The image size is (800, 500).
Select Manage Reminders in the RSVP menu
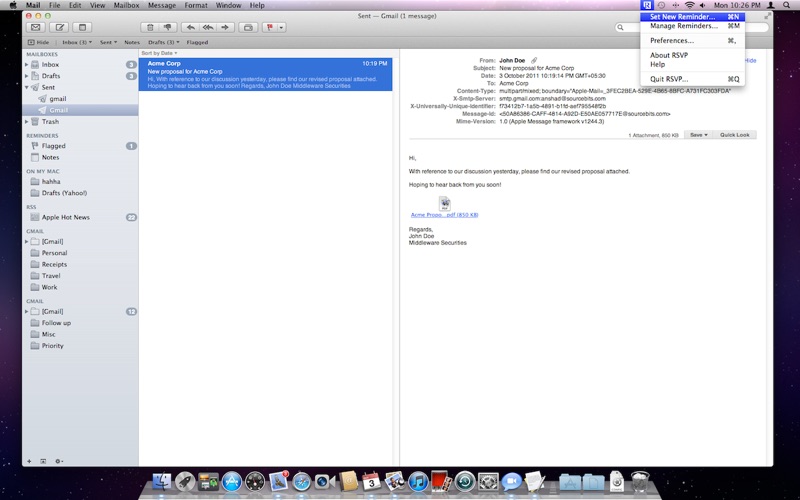pyautogui.click(x=692, y=26)
